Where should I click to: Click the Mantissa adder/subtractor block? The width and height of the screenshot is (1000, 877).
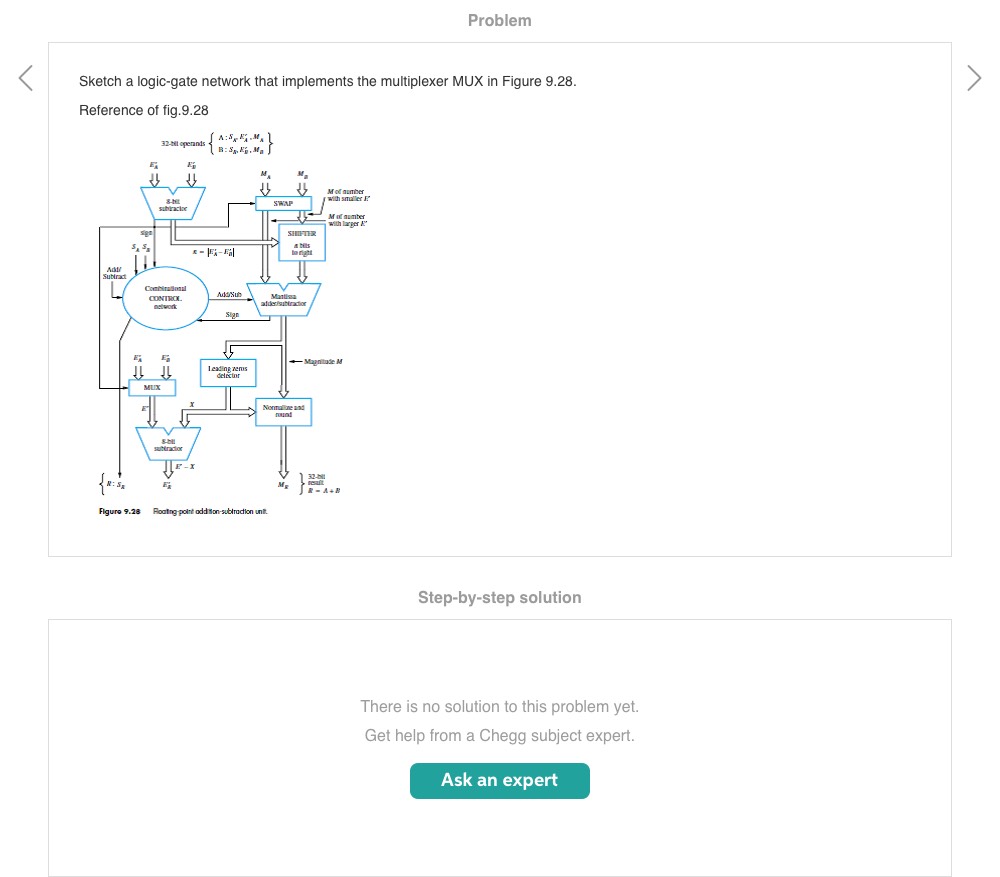click(x=284, y=299)
